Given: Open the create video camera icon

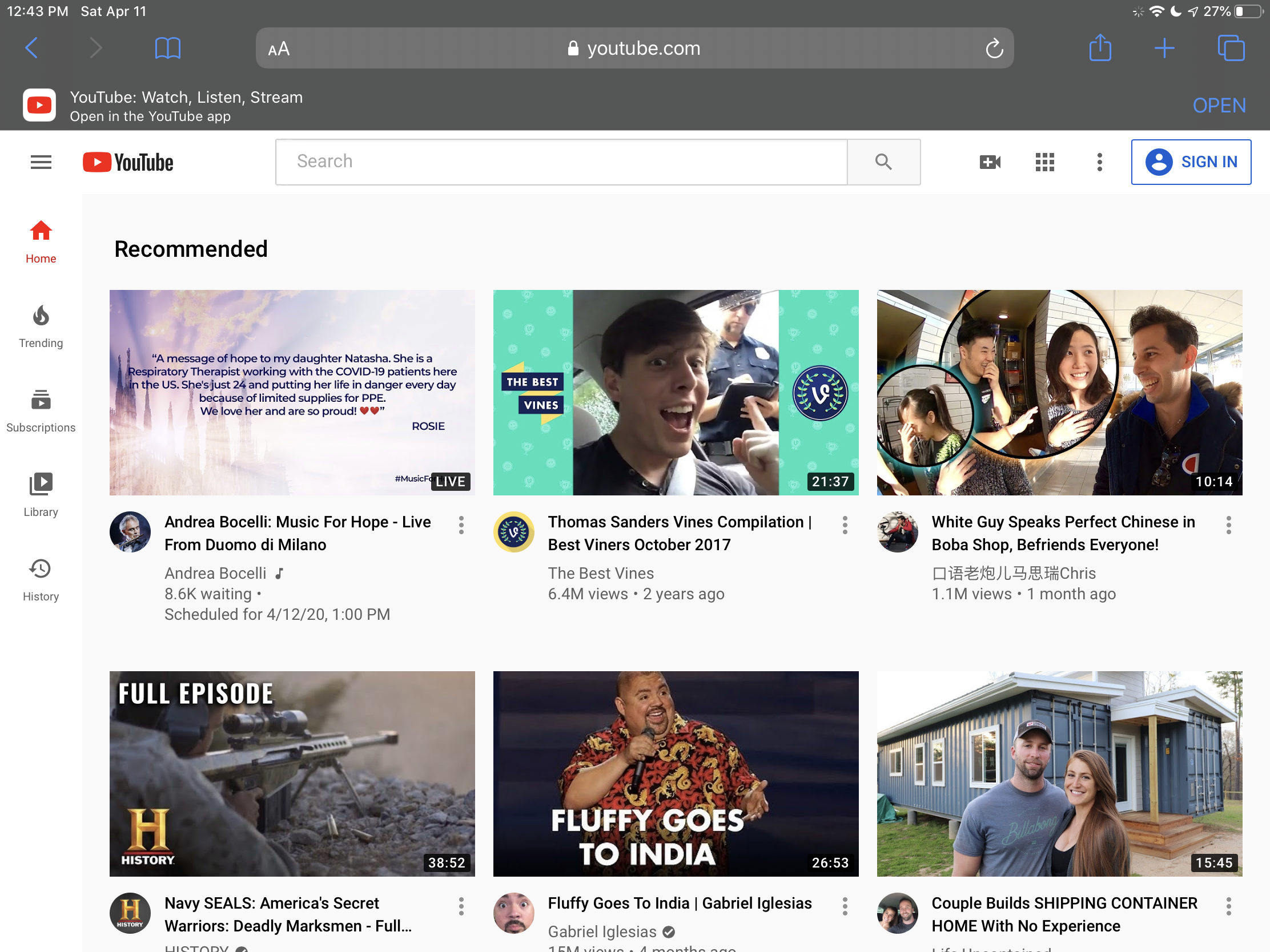Looking at the screenshot, I should [x=989, y=163].
